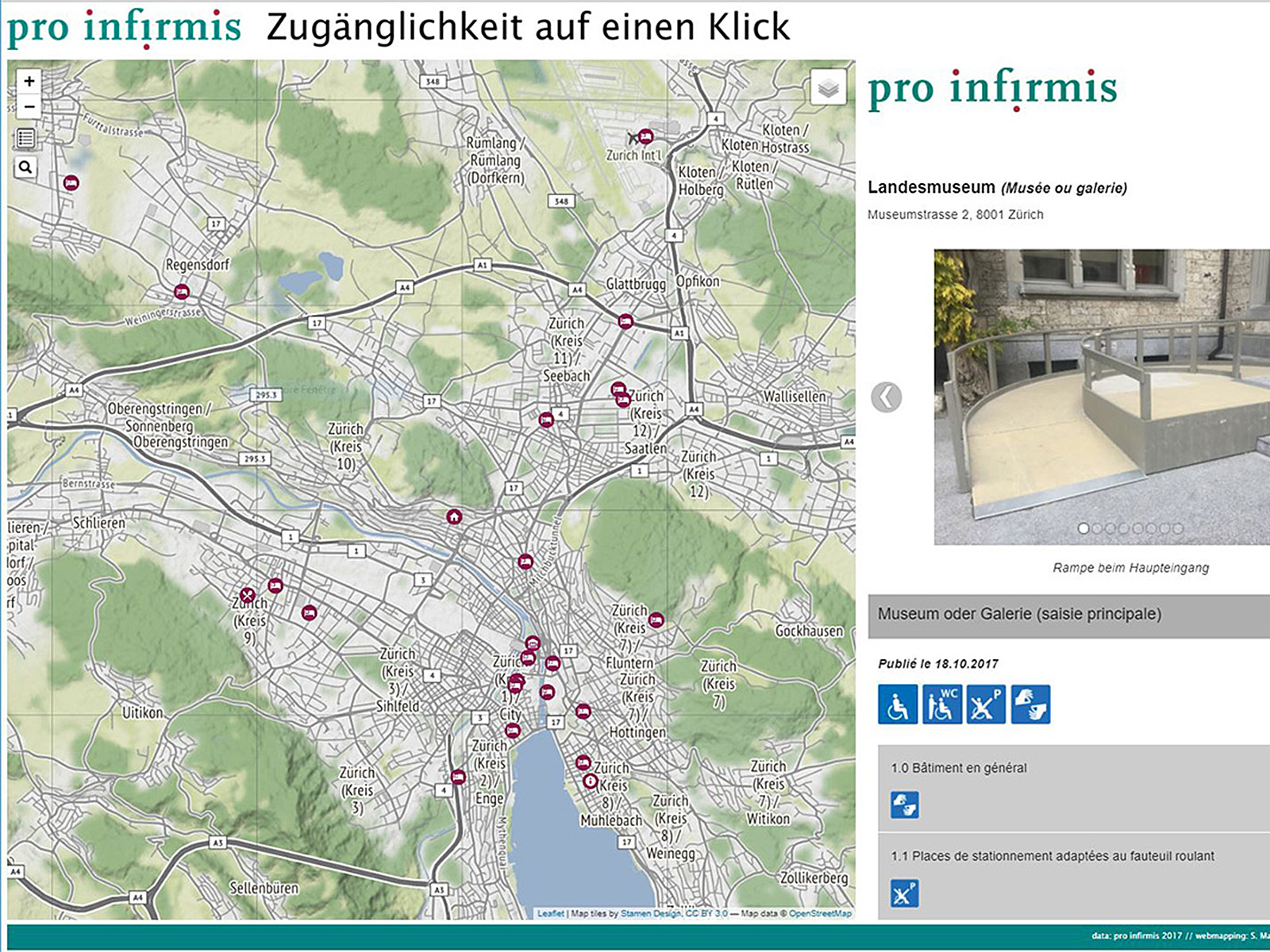Expand Museum oder Galerie (saisie principale) header
1270x952 pixels.
pos(1068,616)
